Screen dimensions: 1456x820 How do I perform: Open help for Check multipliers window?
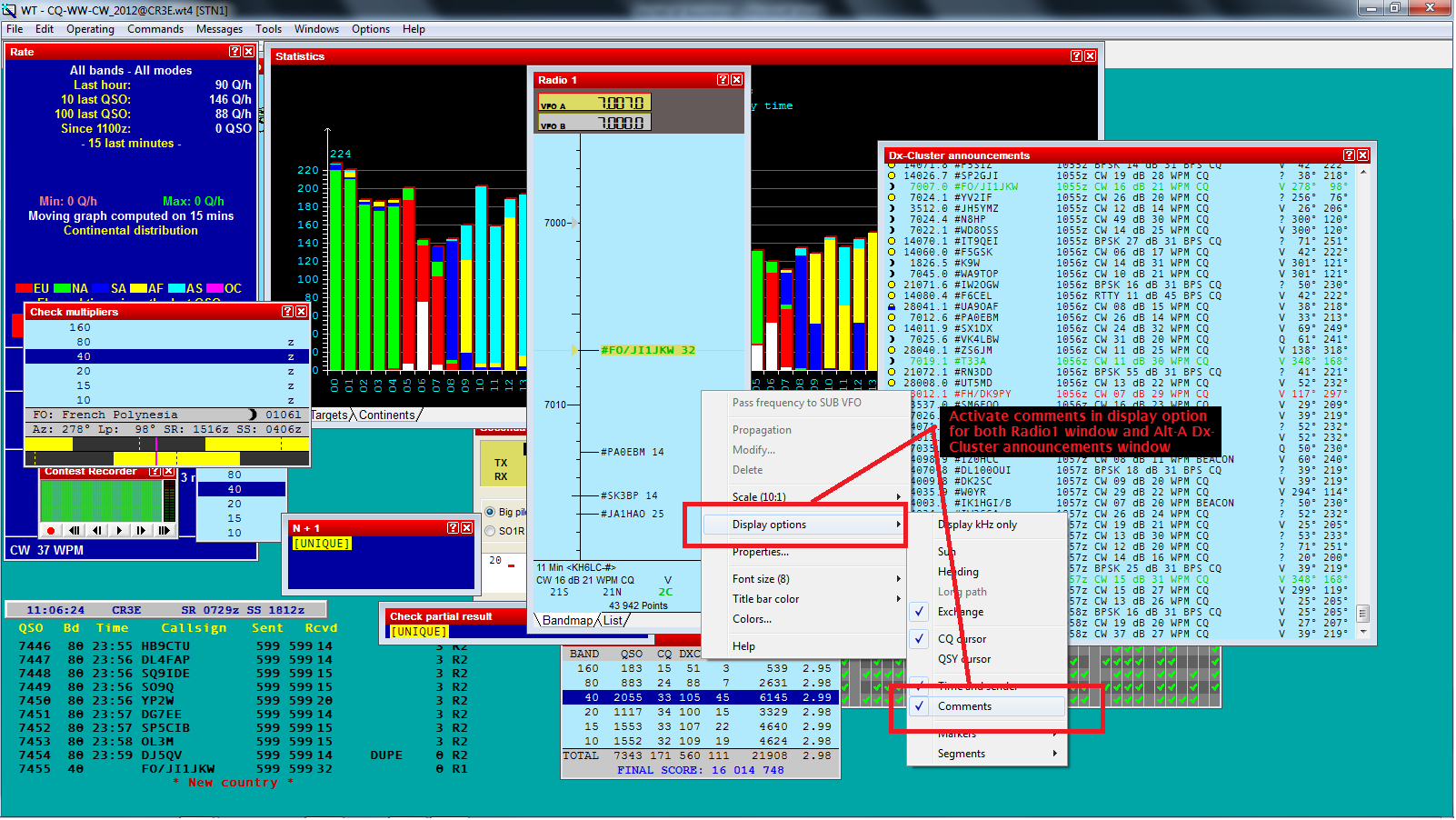point(287,312)
